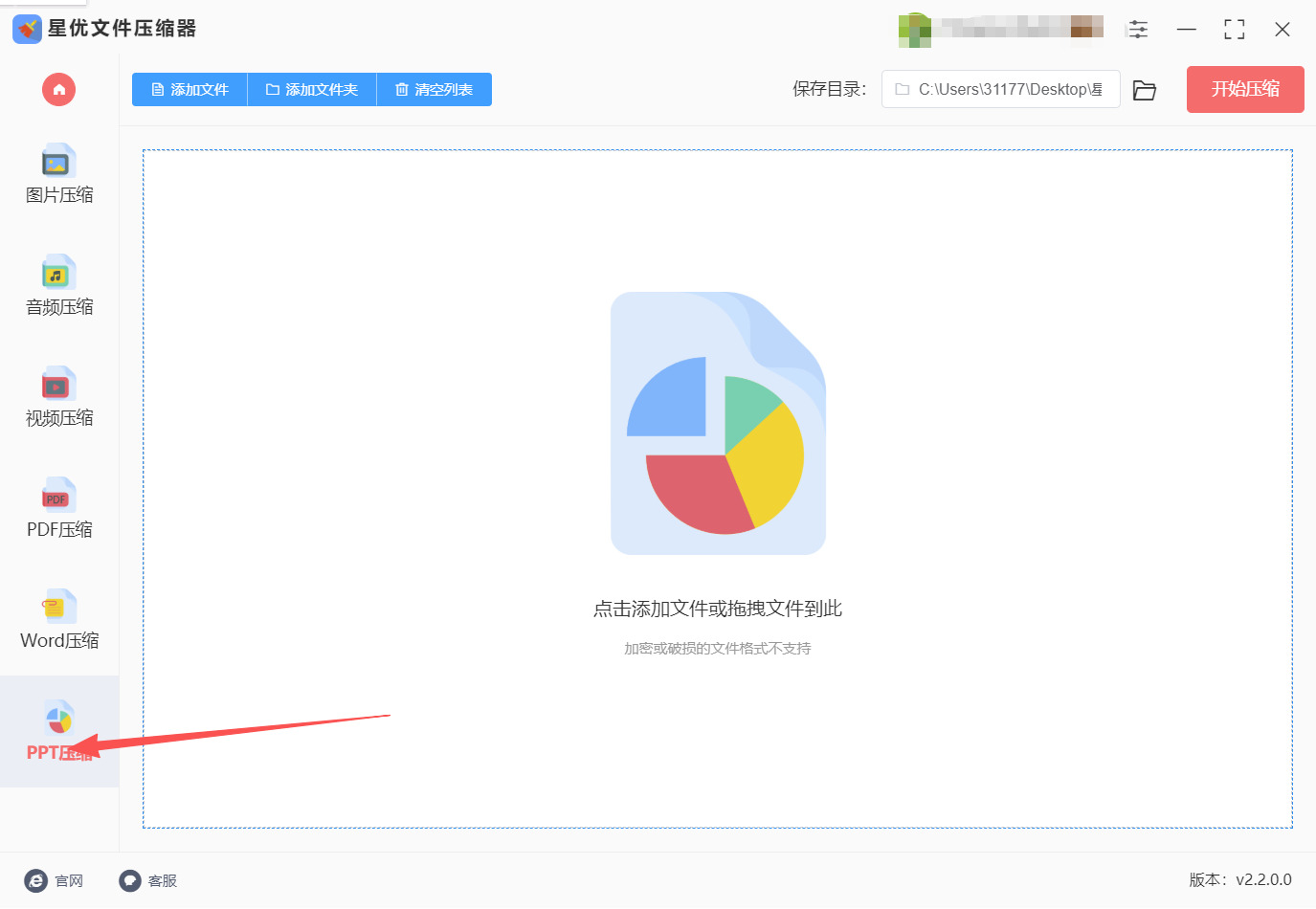Maximize the application window
Image resolution: width=1316 pixels, height=909 pixels.
(1235, 29)
